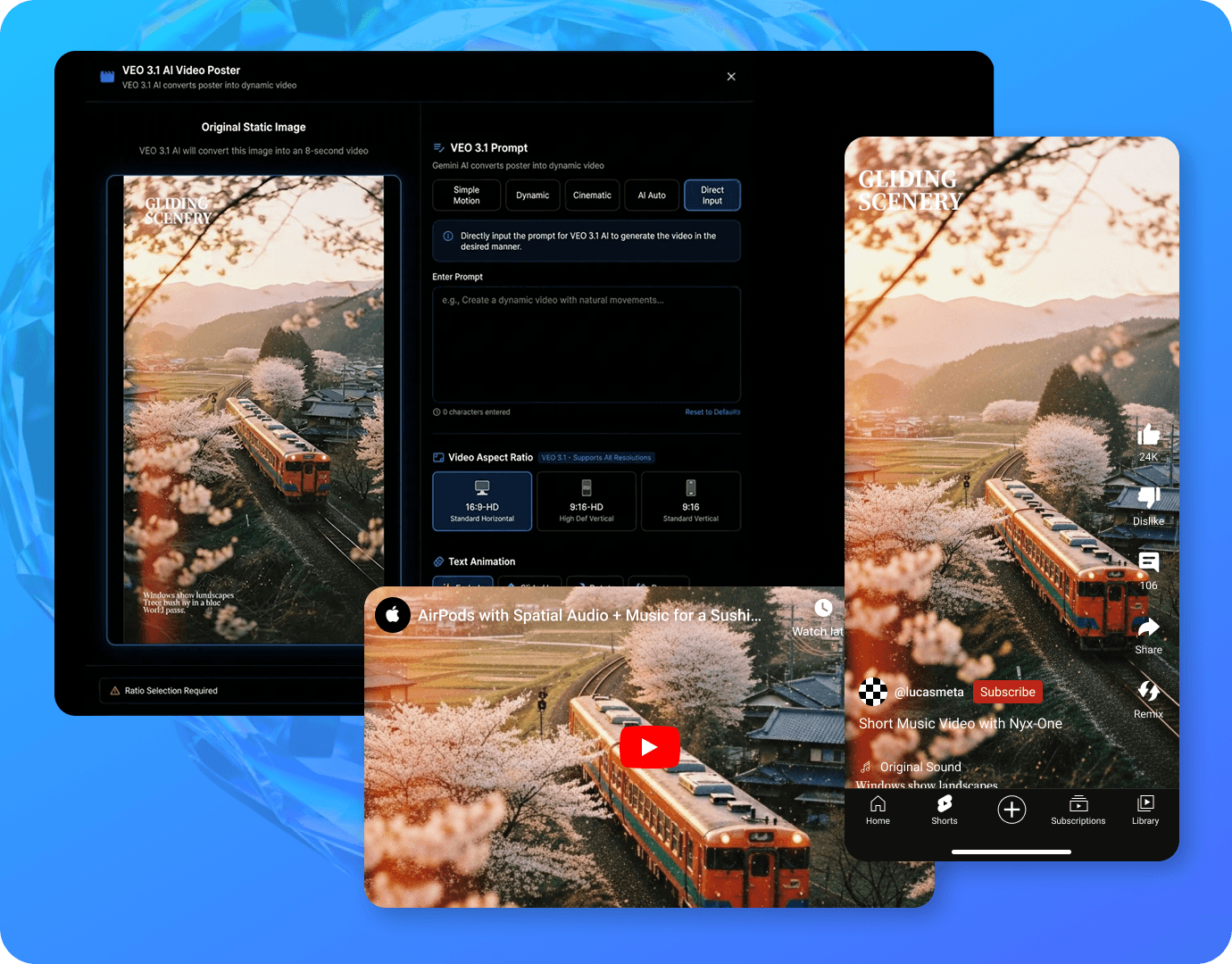Open the Shorts tab in bottom navigation
The width and height of the screenshot is (1232, 964).
click(945, 810)
